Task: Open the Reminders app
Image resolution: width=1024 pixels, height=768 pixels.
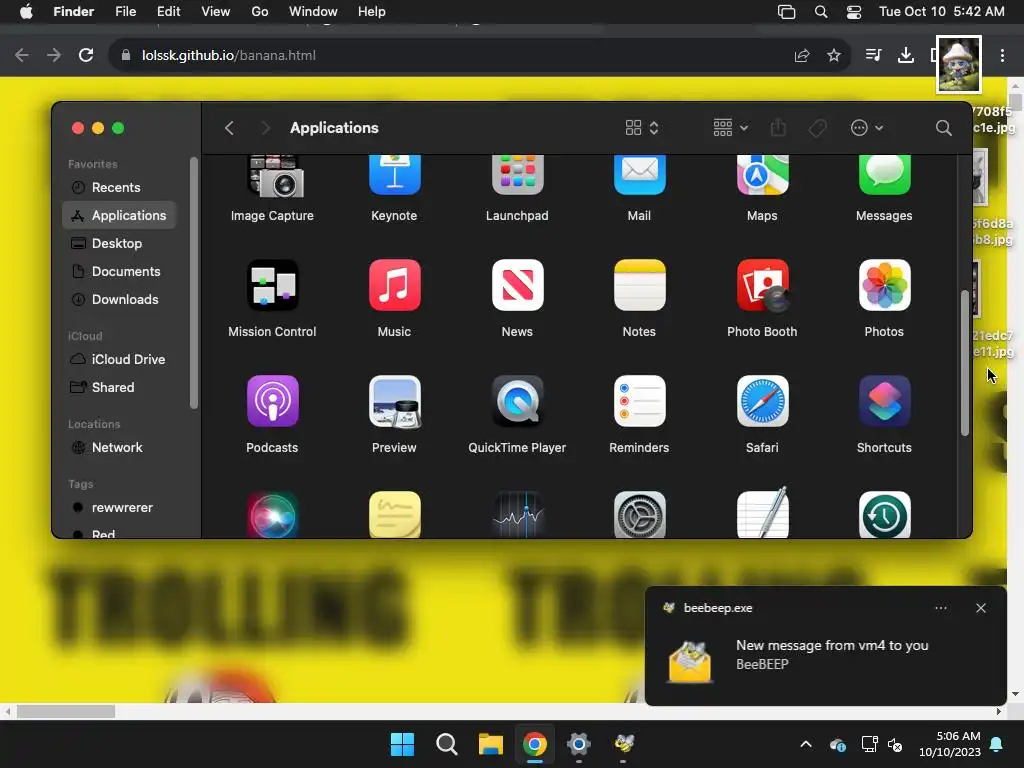Action: pos(639,401)
